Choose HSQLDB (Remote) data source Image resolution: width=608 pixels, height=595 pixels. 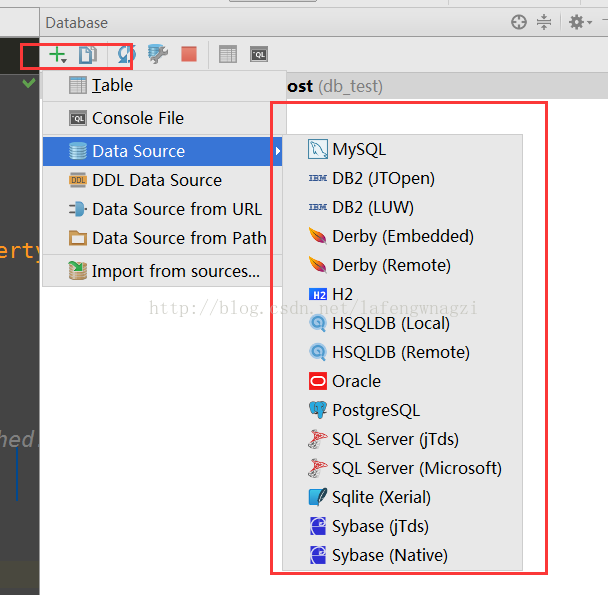coord(402,353)
